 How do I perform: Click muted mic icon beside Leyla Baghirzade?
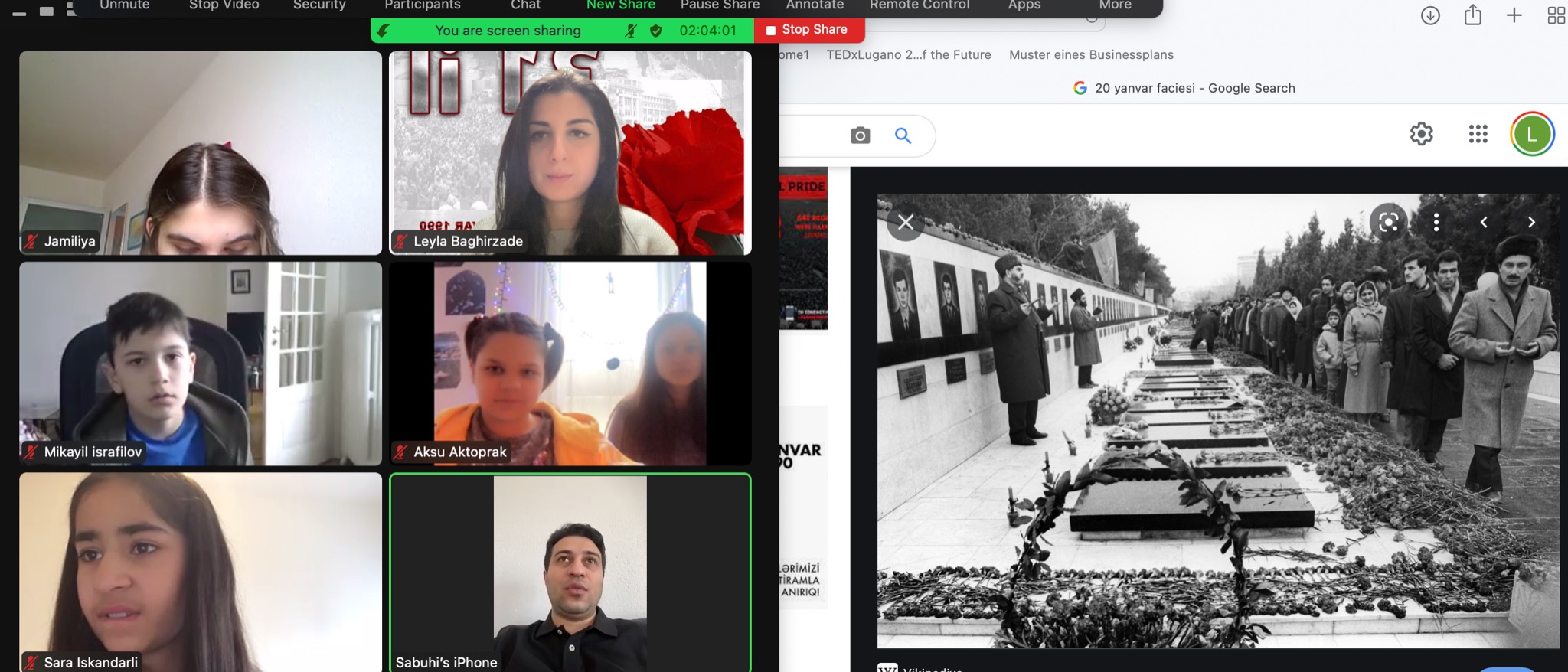(x=401, y=241)
